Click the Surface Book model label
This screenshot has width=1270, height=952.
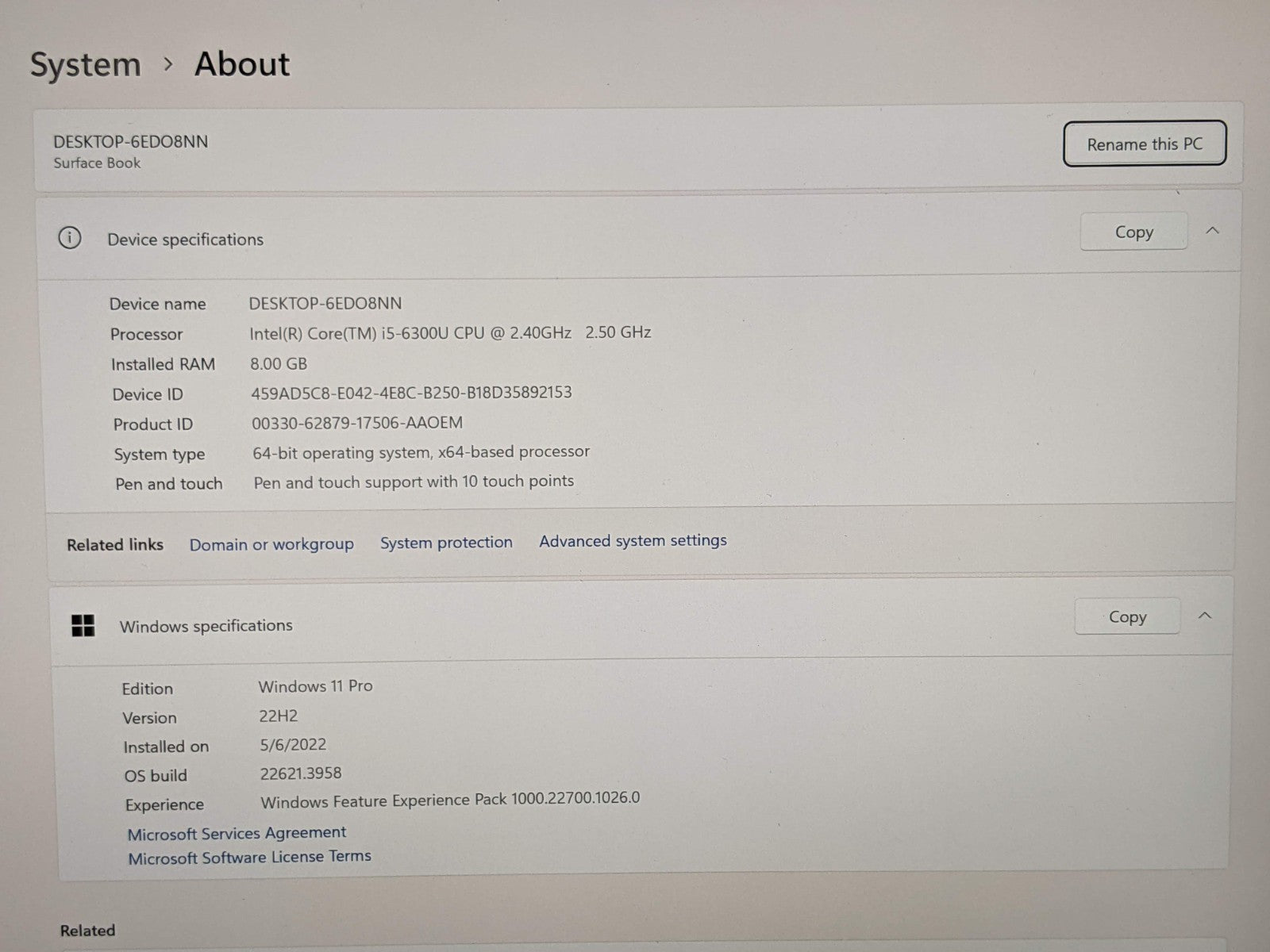click(x=97, y=163)
